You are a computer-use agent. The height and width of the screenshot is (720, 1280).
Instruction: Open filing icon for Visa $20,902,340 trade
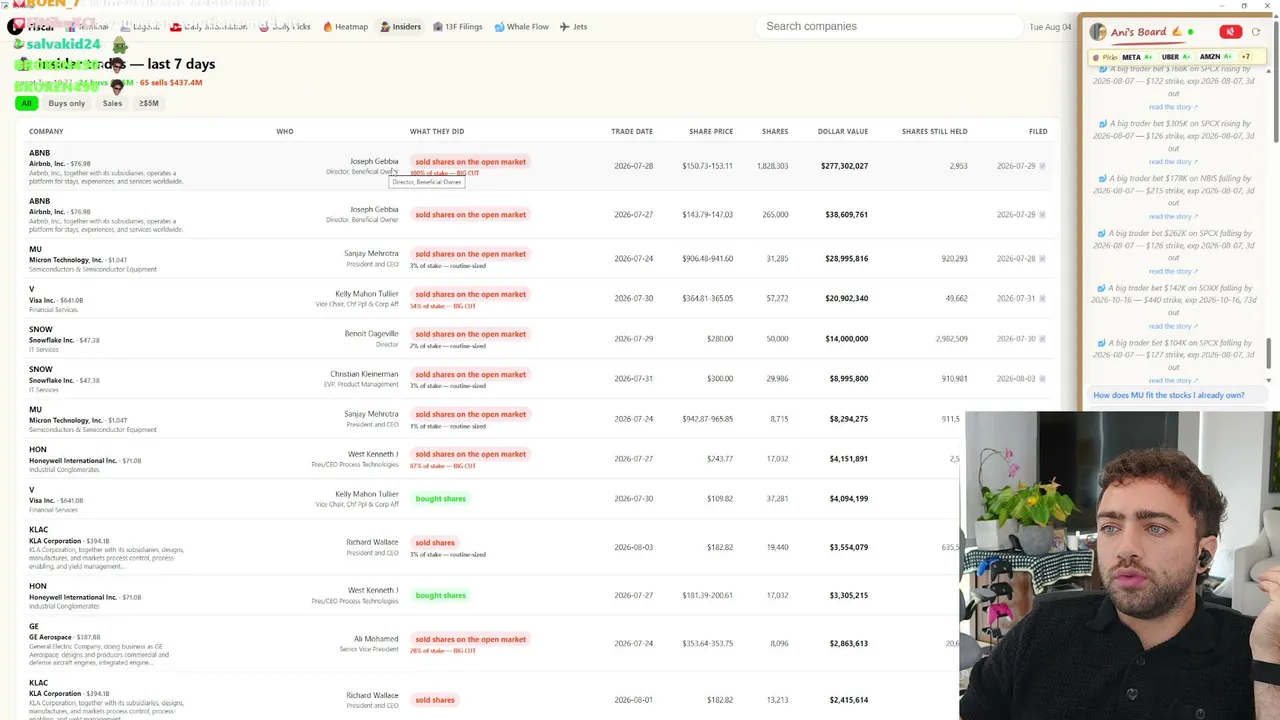click(x=1042, y=298)
